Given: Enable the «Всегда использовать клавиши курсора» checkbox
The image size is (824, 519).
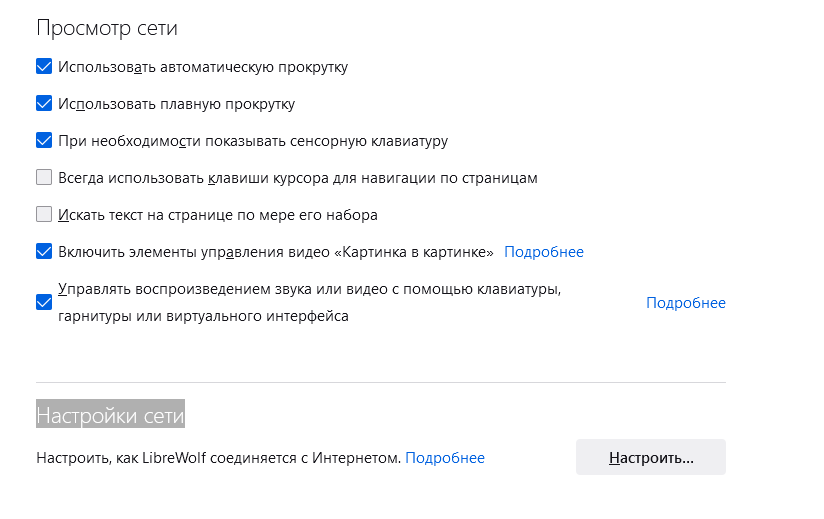Looking at the screenshot, I should [44, 178].
